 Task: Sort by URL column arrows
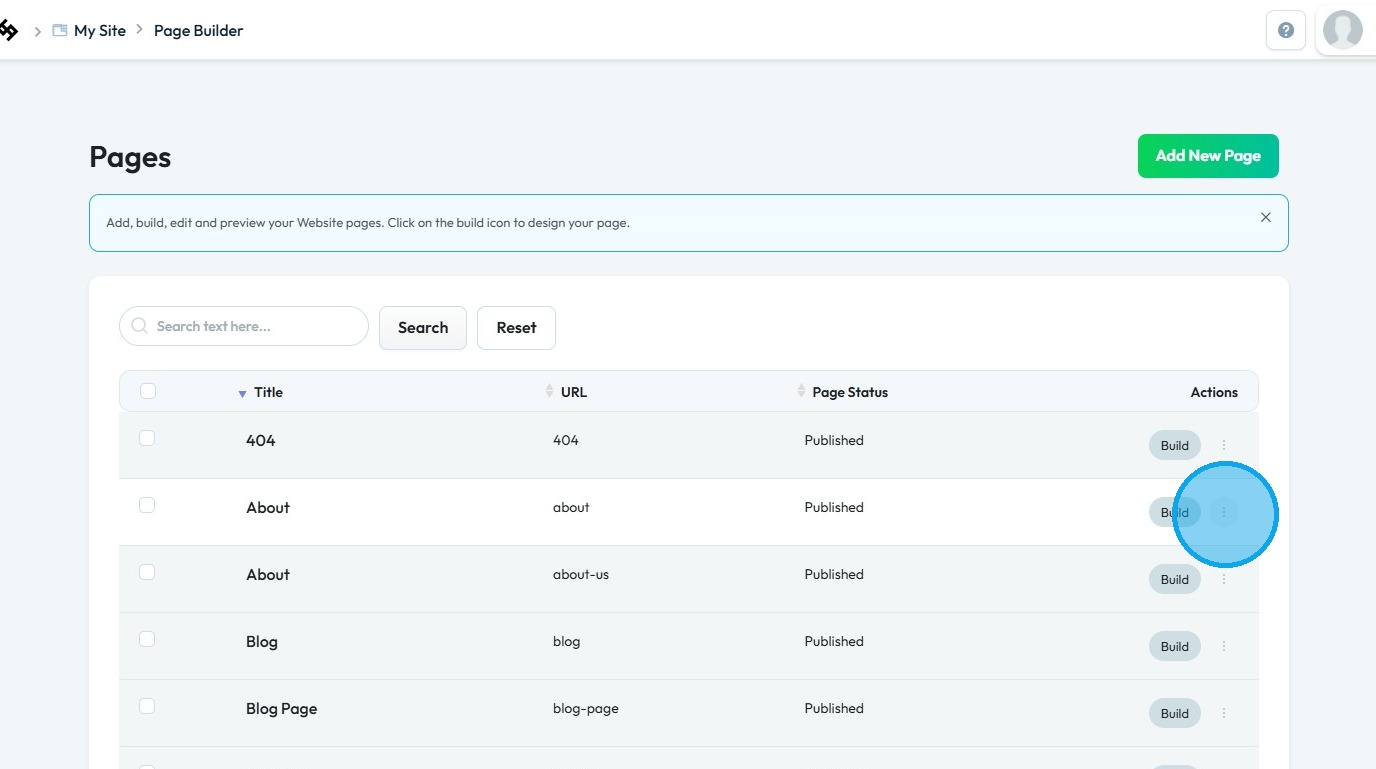(549, 391)
